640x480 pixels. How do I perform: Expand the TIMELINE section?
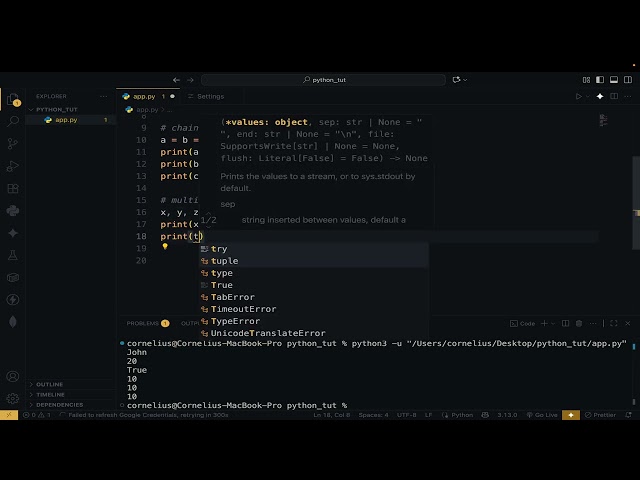coord(50,395)
